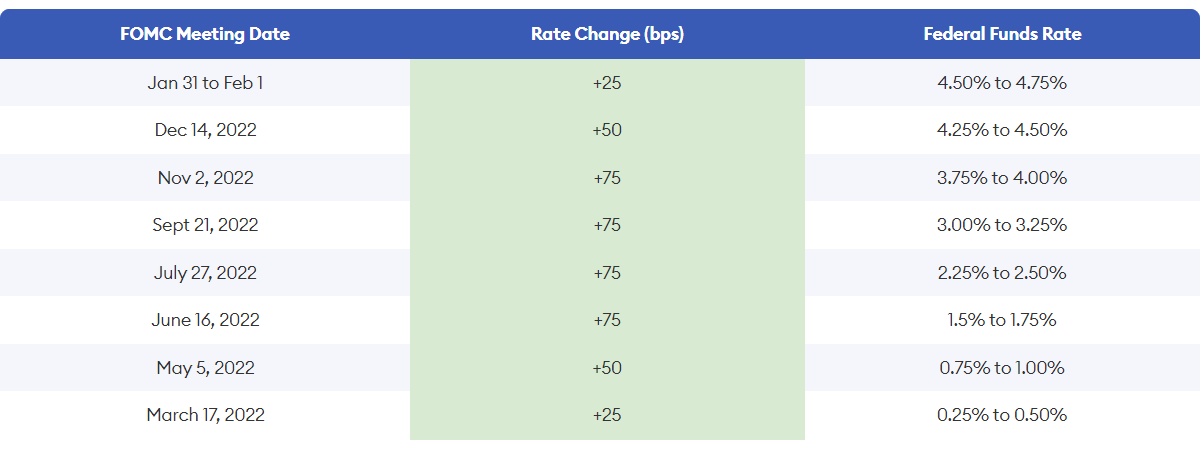Image resolution: width=1204 pixels, height=449 pixels.
Task: Click the Dec 14, 2022 meeting date
Action: pos(205,130)
